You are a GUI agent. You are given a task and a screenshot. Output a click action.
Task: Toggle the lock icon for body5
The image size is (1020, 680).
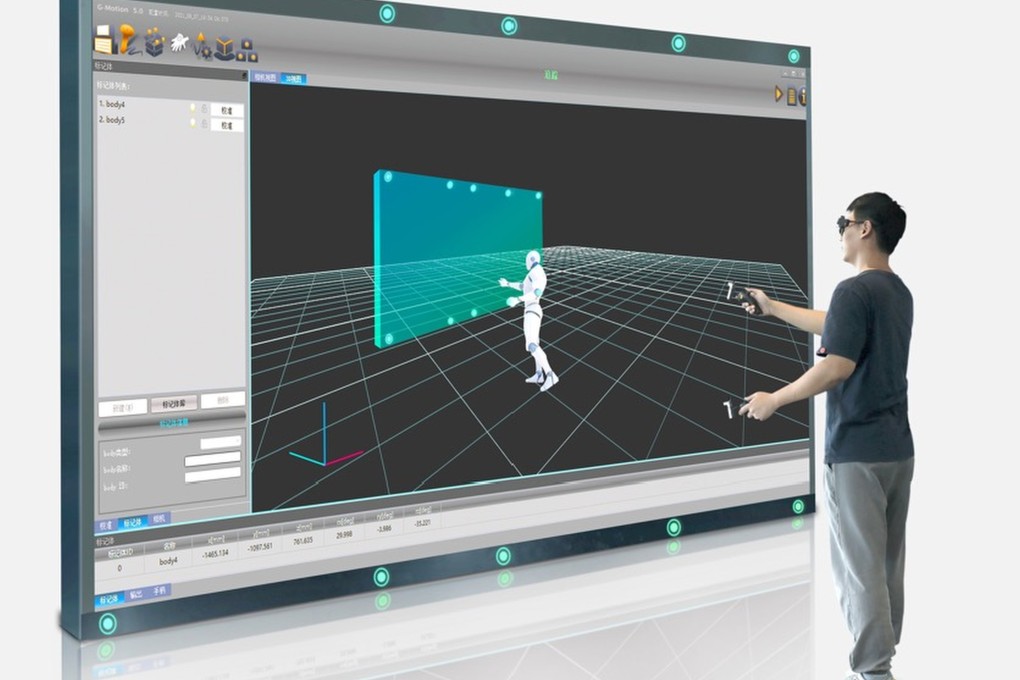click(204, 122)
